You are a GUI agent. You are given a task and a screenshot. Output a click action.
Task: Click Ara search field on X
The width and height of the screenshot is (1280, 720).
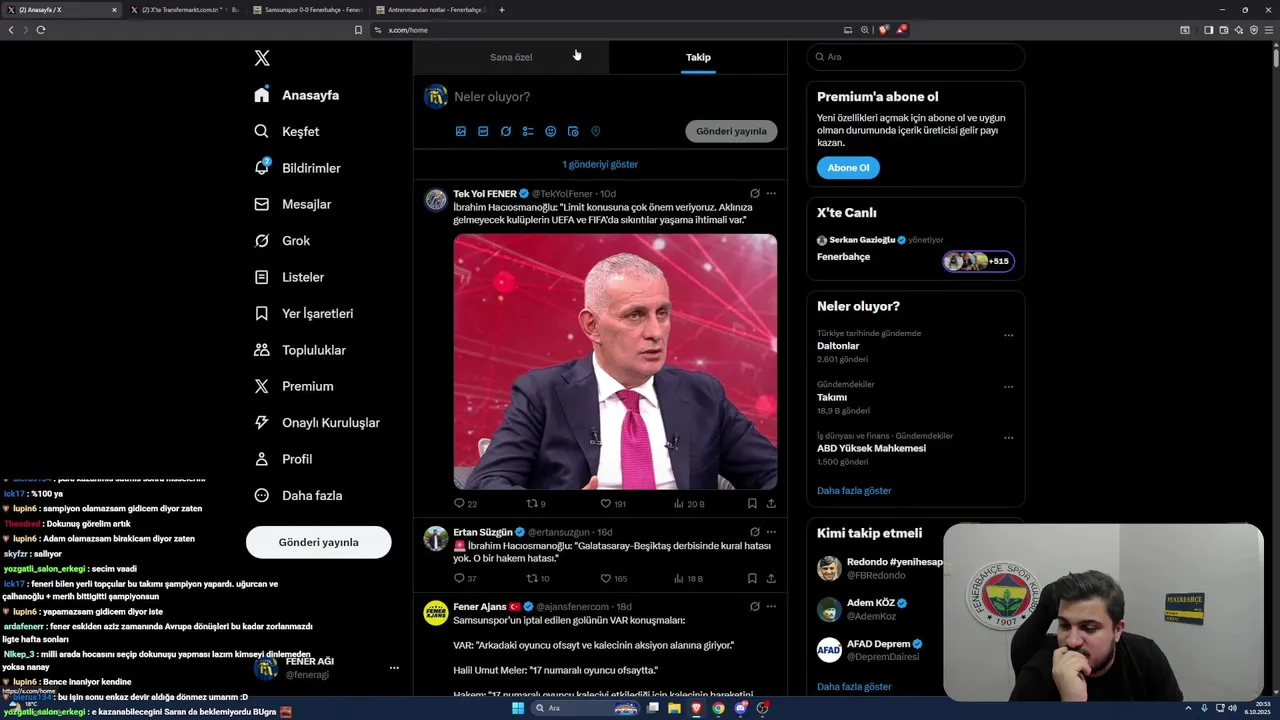(x=916, y=57)
